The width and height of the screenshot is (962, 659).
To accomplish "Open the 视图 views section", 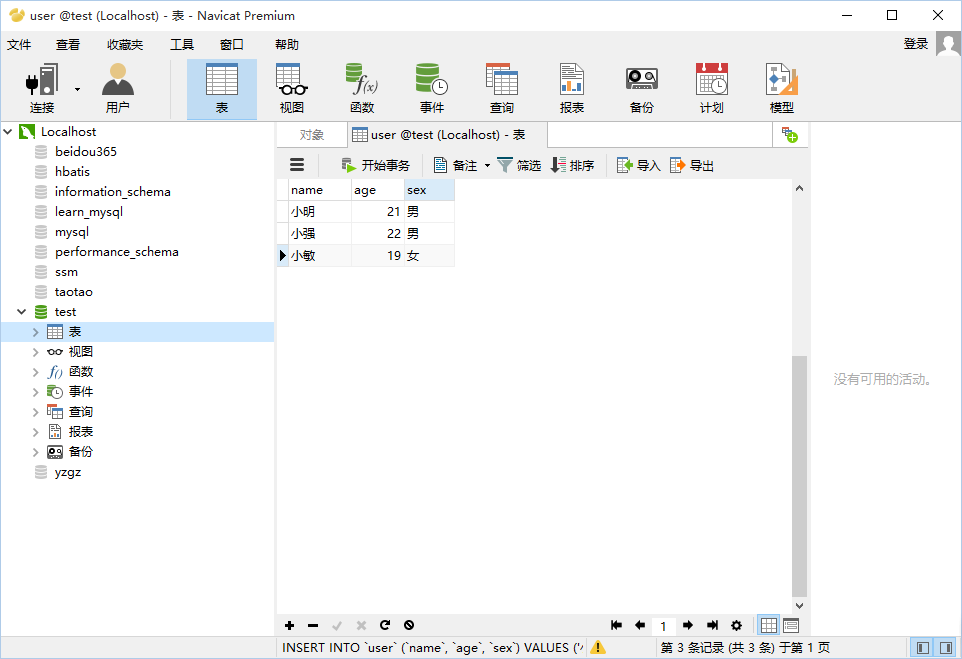I will (291, 89).
